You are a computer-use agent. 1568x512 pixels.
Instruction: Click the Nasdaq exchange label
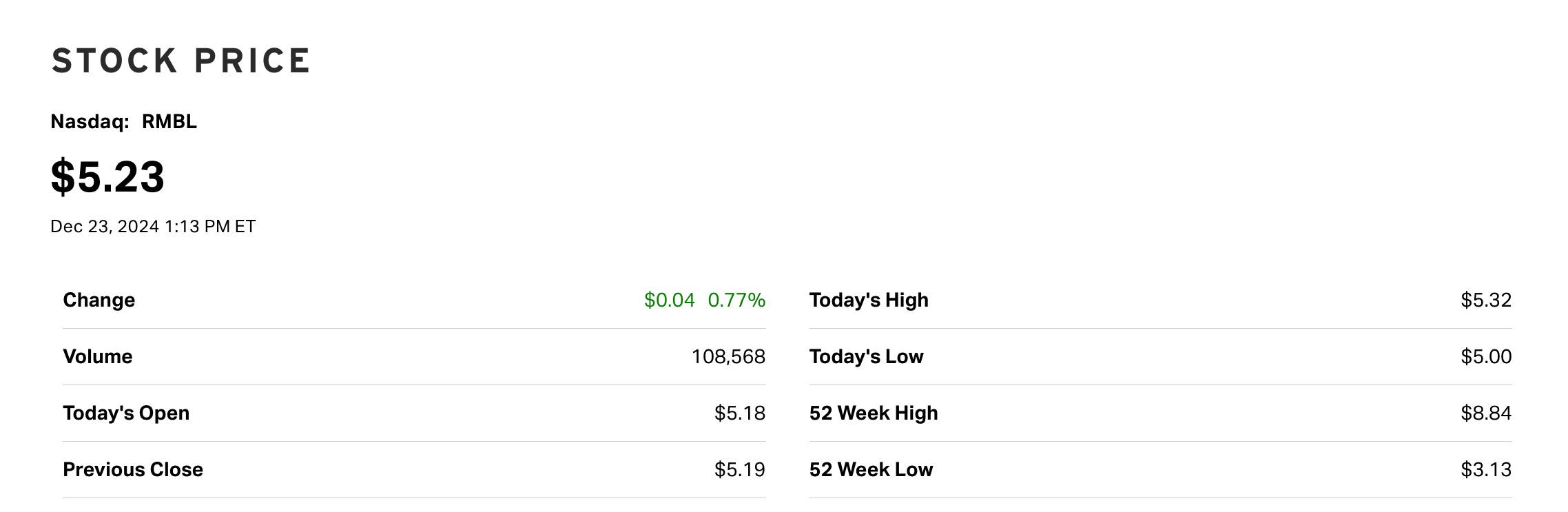pyautogui.click(x=90, y=122)
